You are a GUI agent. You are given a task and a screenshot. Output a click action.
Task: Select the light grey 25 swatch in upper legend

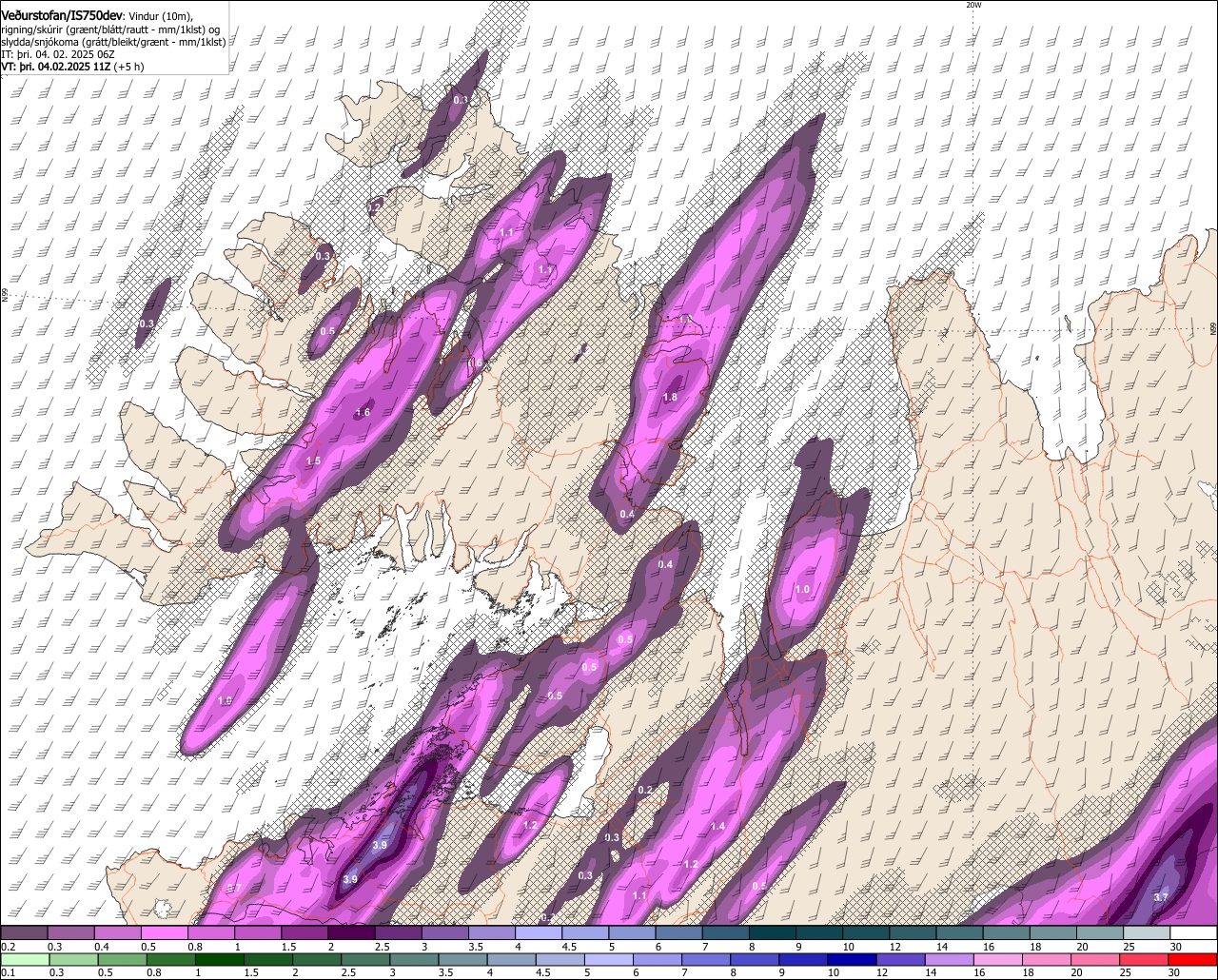pyautogui.click(x=1147, y=932)
